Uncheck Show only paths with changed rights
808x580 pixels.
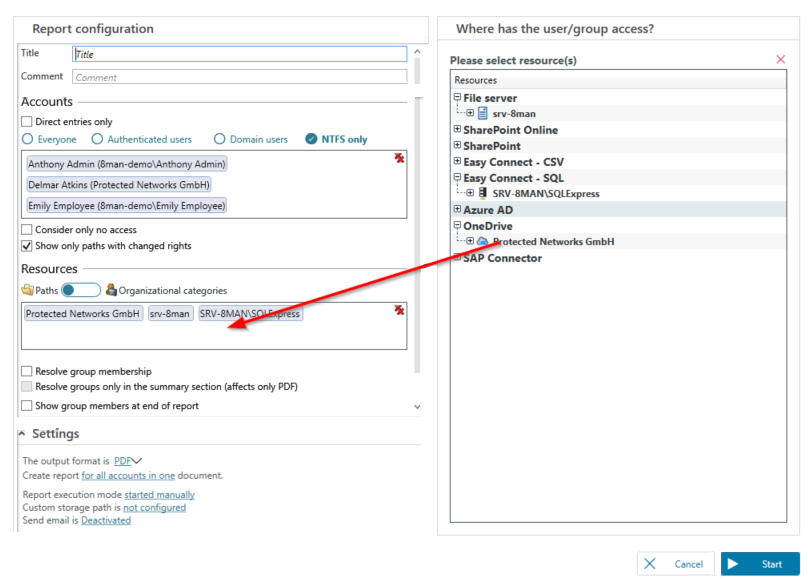tap(27, 246)
